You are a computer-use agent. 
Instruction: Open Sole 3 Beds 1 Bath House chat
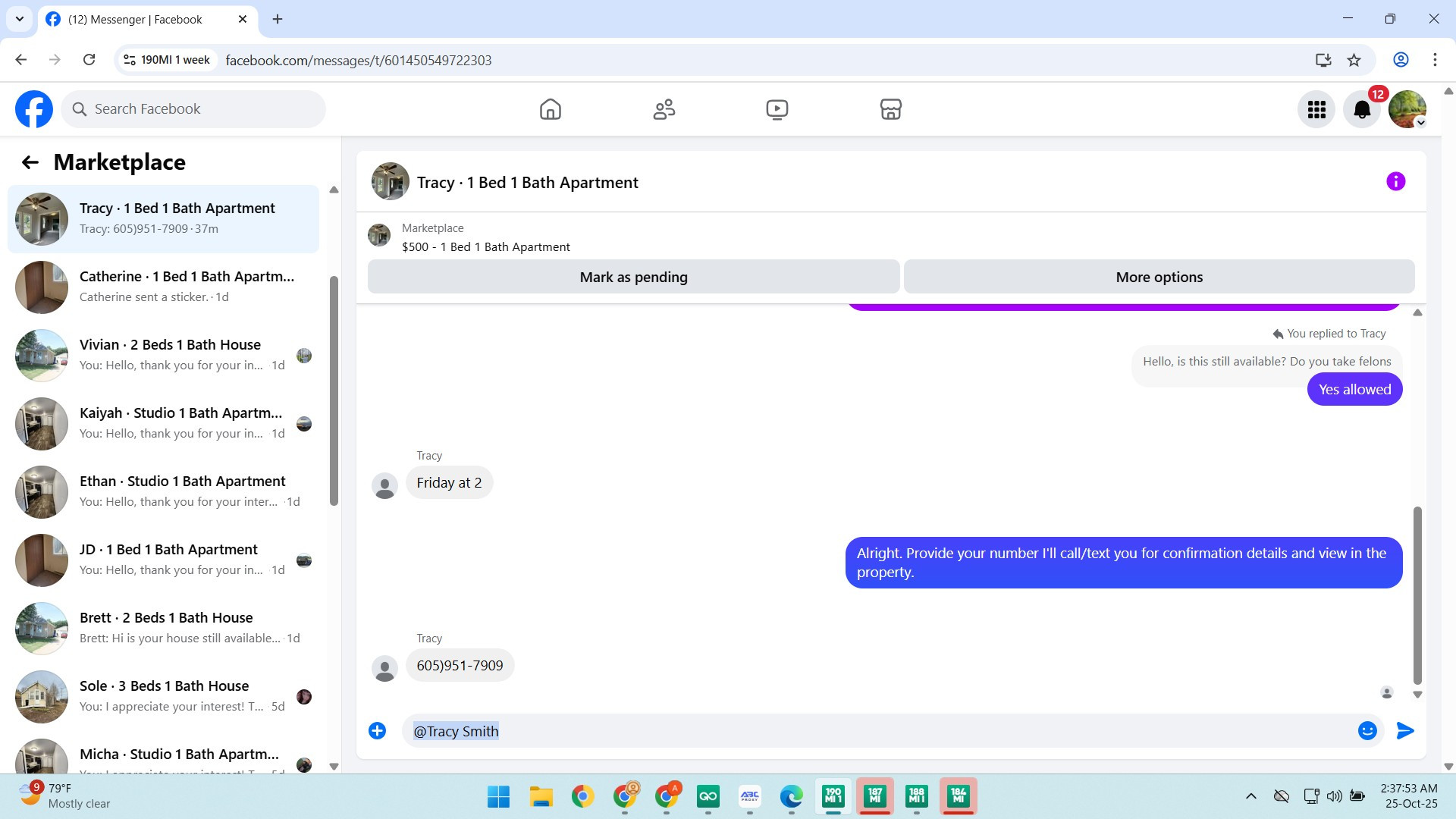163,697
